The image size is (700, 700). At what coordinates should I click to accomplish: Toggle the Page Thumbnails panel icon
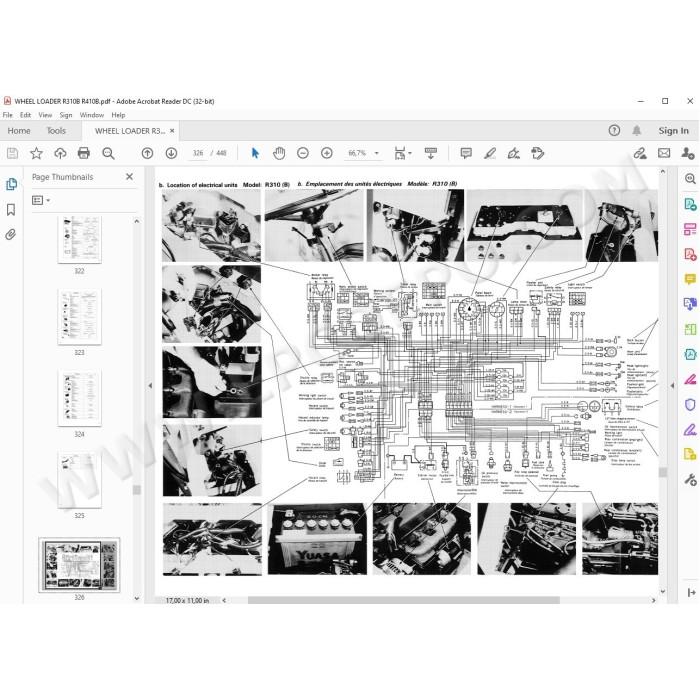(11, 184)
